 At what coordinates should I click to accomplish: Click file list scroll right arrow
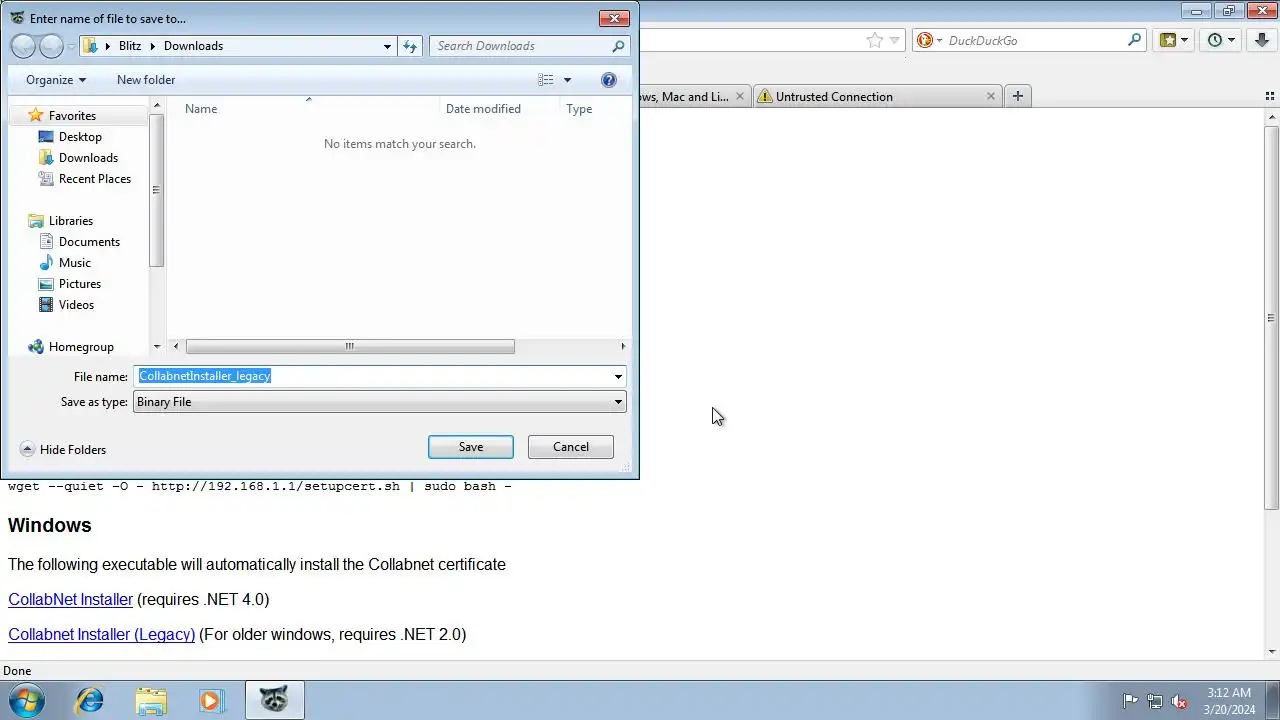[623, 347]
